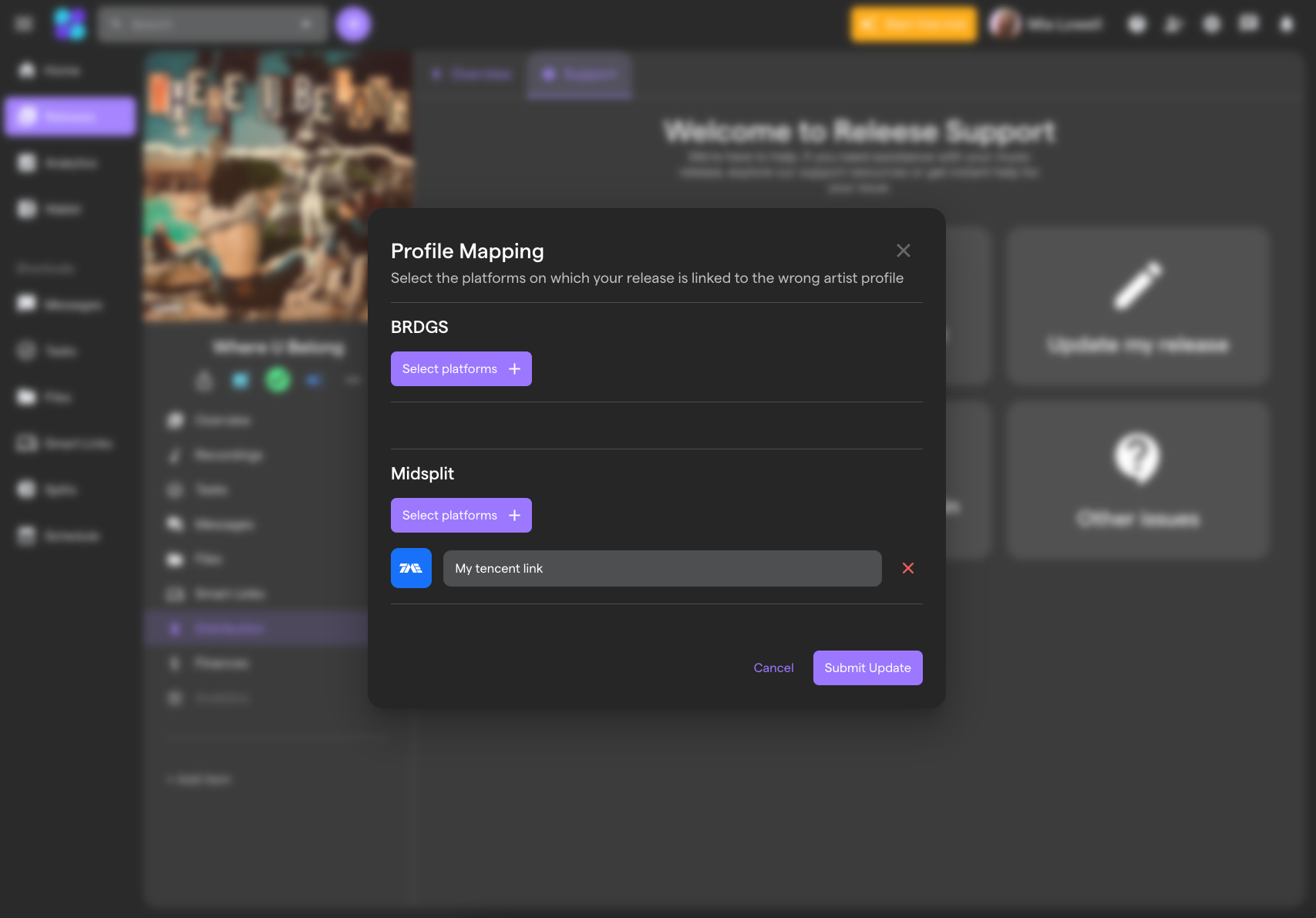Image resolution: width=1316 pixels, height=918 pixels.
Task: Edit the 'My tencent link' field
Action: (662, 568)
